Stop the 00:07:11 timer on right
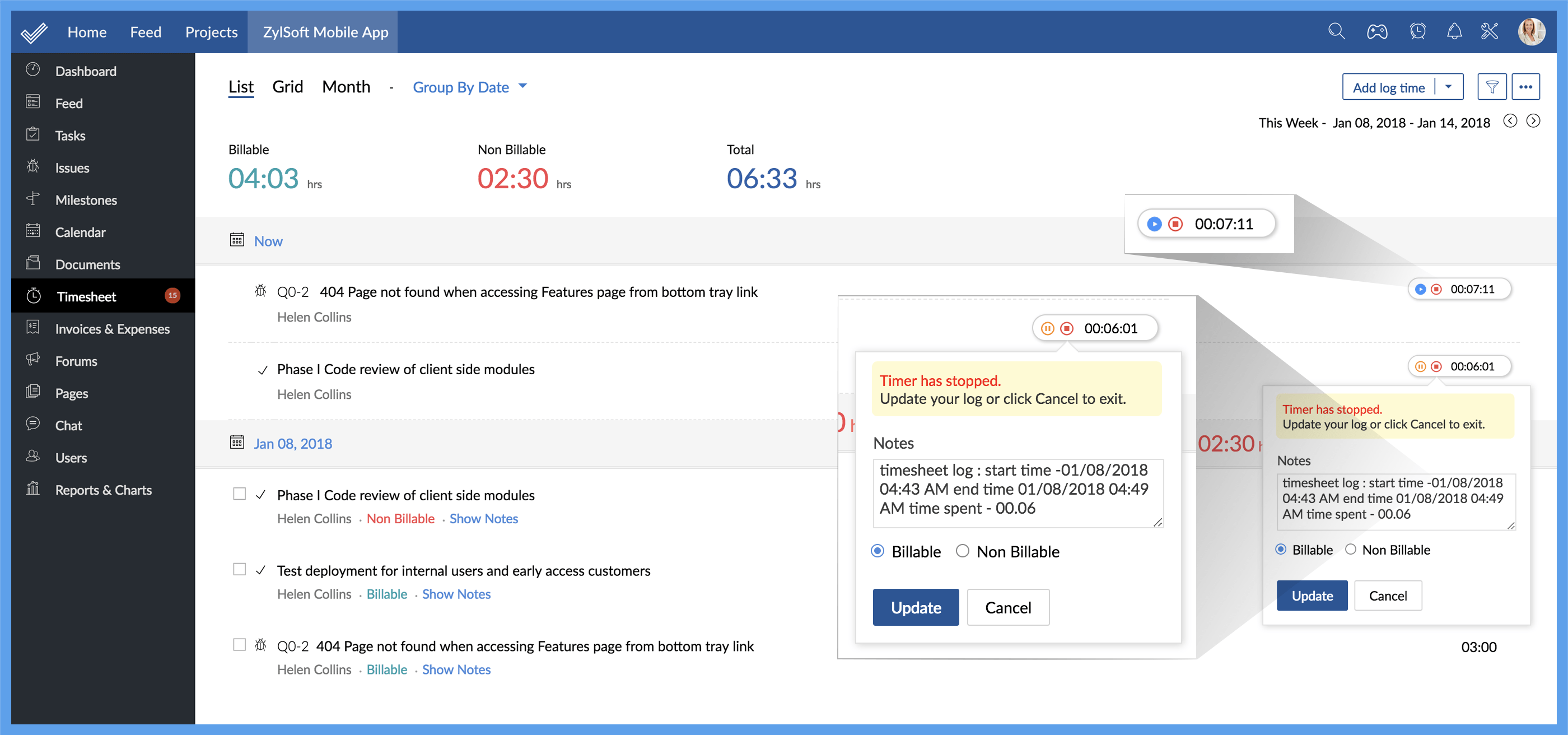This screenshot has height=735, width=1568. [1436, 289]
